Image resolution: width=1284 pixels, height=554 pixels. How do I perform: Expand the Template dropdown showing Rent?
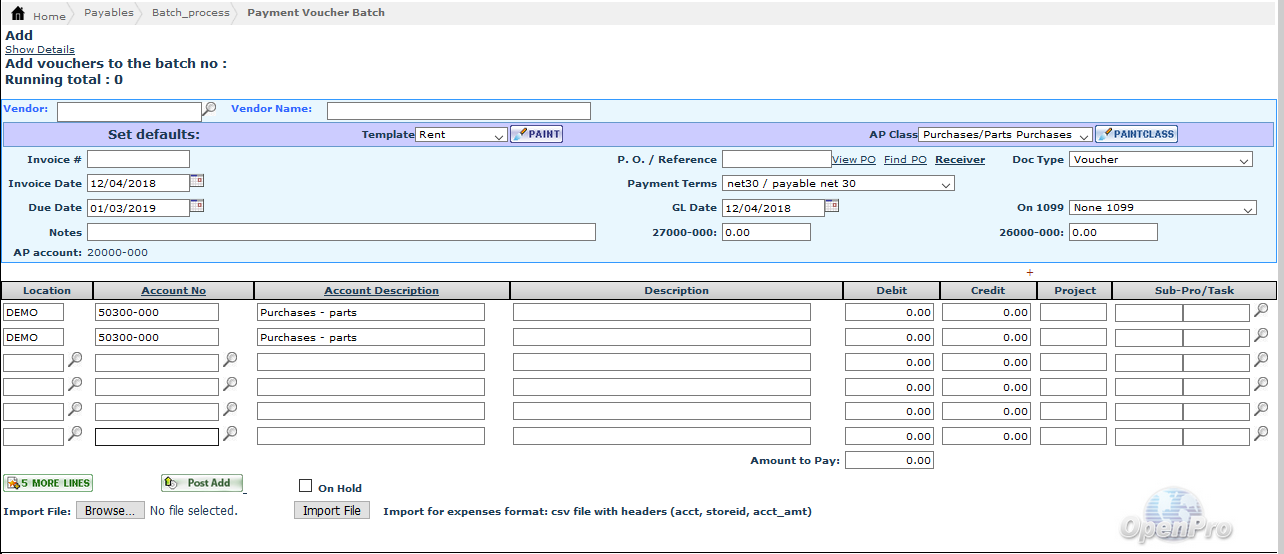click(462, 135)
